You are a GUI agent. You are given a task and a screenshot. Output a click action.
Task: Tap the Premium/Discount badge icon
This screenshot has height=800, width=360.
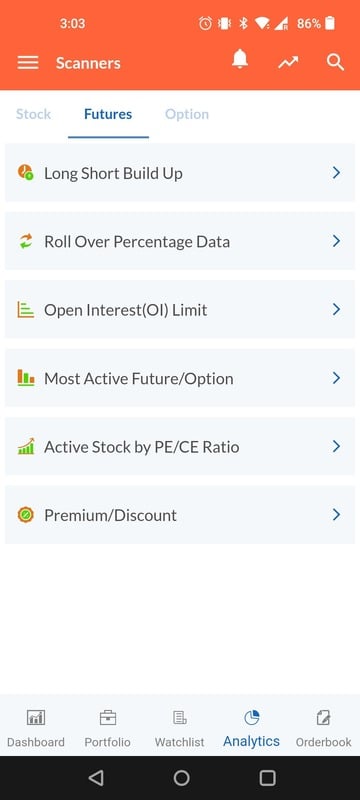pyautogui.click(x=25, y=514)
